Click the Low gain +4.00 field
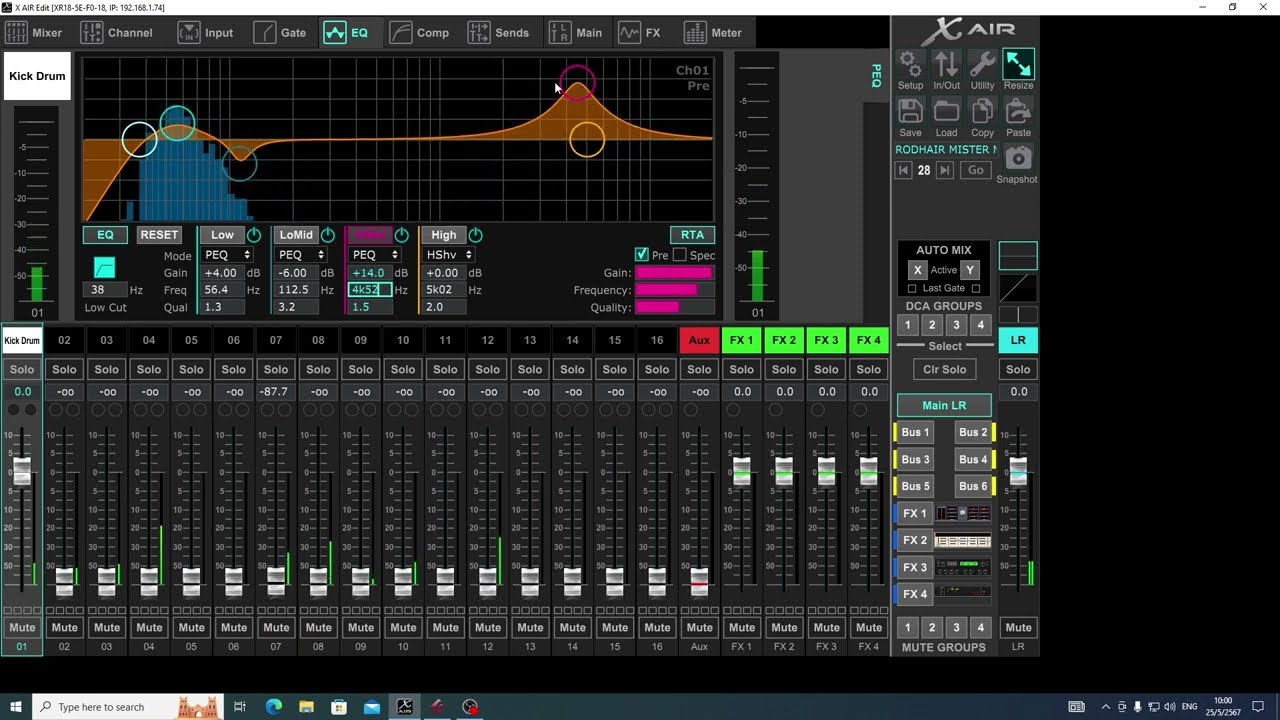 [x=222, y=273]
